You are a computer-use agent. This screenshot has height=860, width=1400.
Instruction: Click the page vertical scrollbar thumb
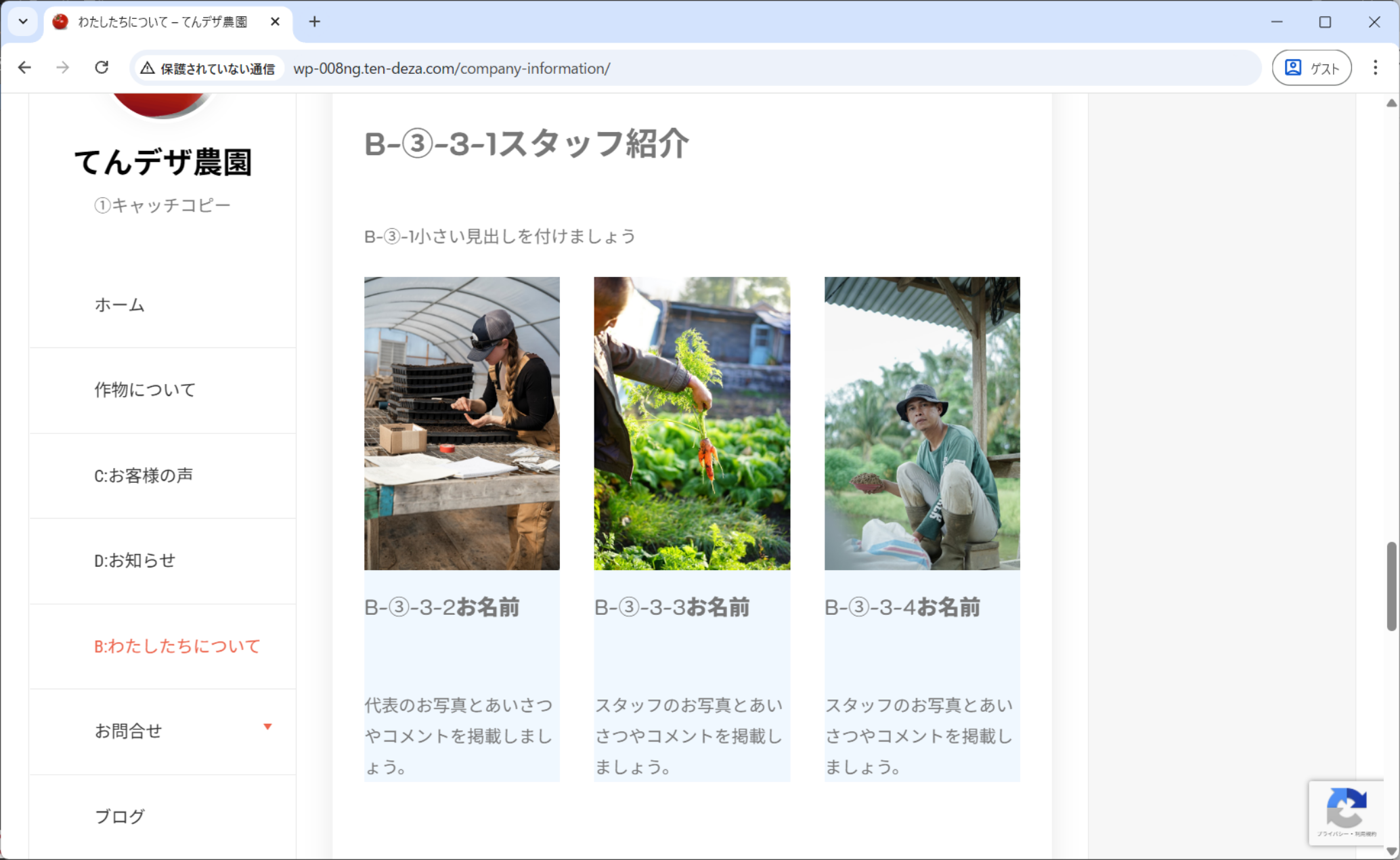pos(1391,586)
